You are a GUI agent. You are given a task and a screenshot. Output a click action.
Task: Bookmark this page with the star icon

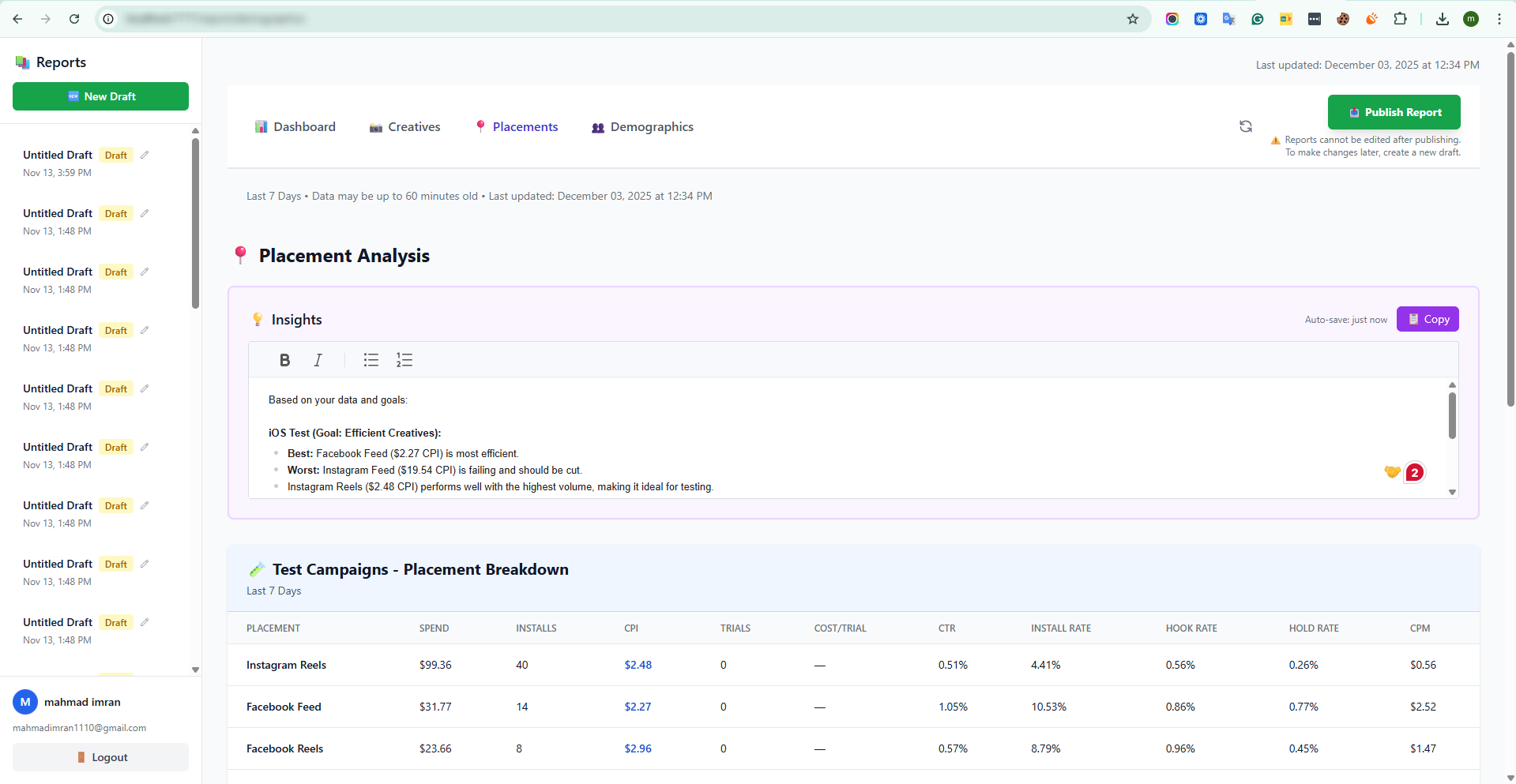click(1132, 19)
